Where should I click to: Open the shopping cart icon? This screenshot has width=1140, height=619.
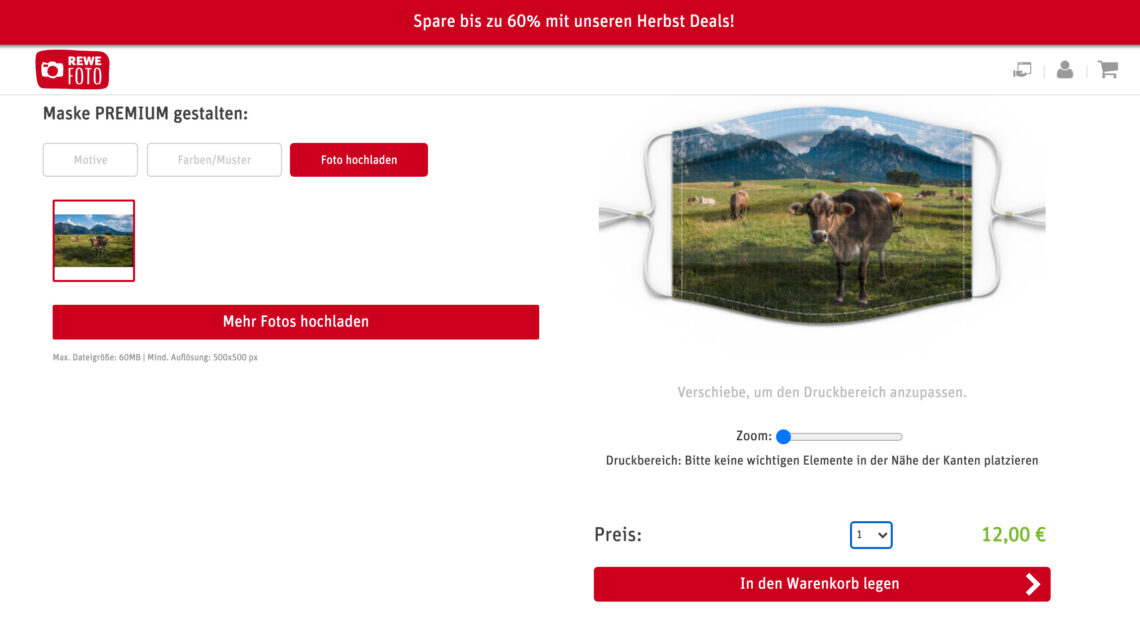(1107, 69)
